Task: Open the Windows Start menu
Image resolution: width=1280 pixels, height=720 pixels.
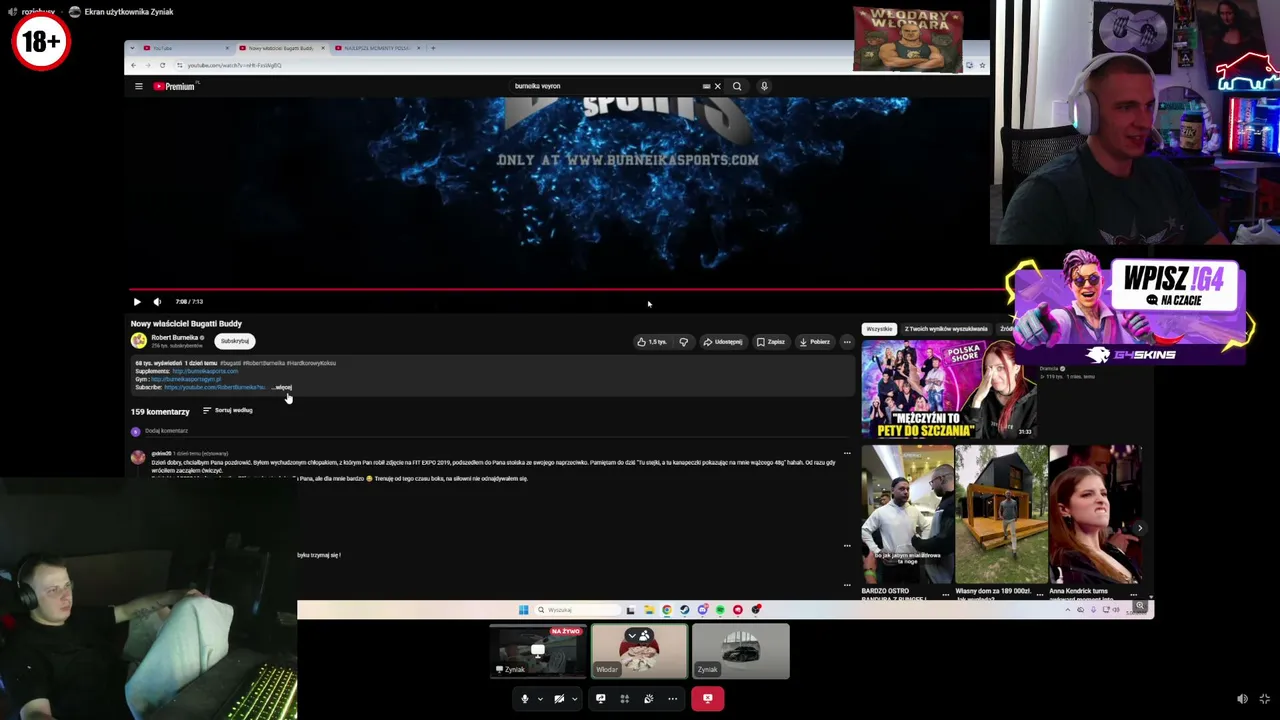Action: pyautogui.click(x=523, y=610)
